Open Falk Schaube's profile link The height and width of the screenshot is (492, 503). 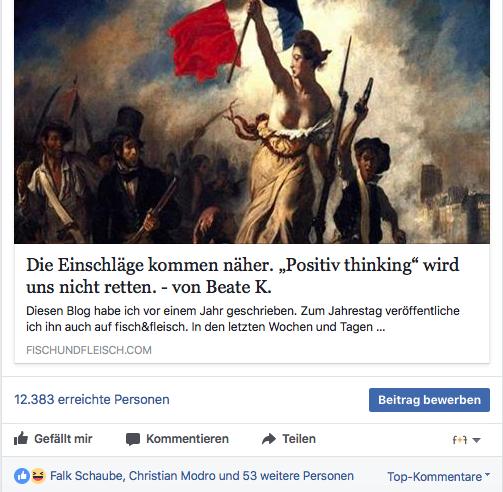[86, 476]
